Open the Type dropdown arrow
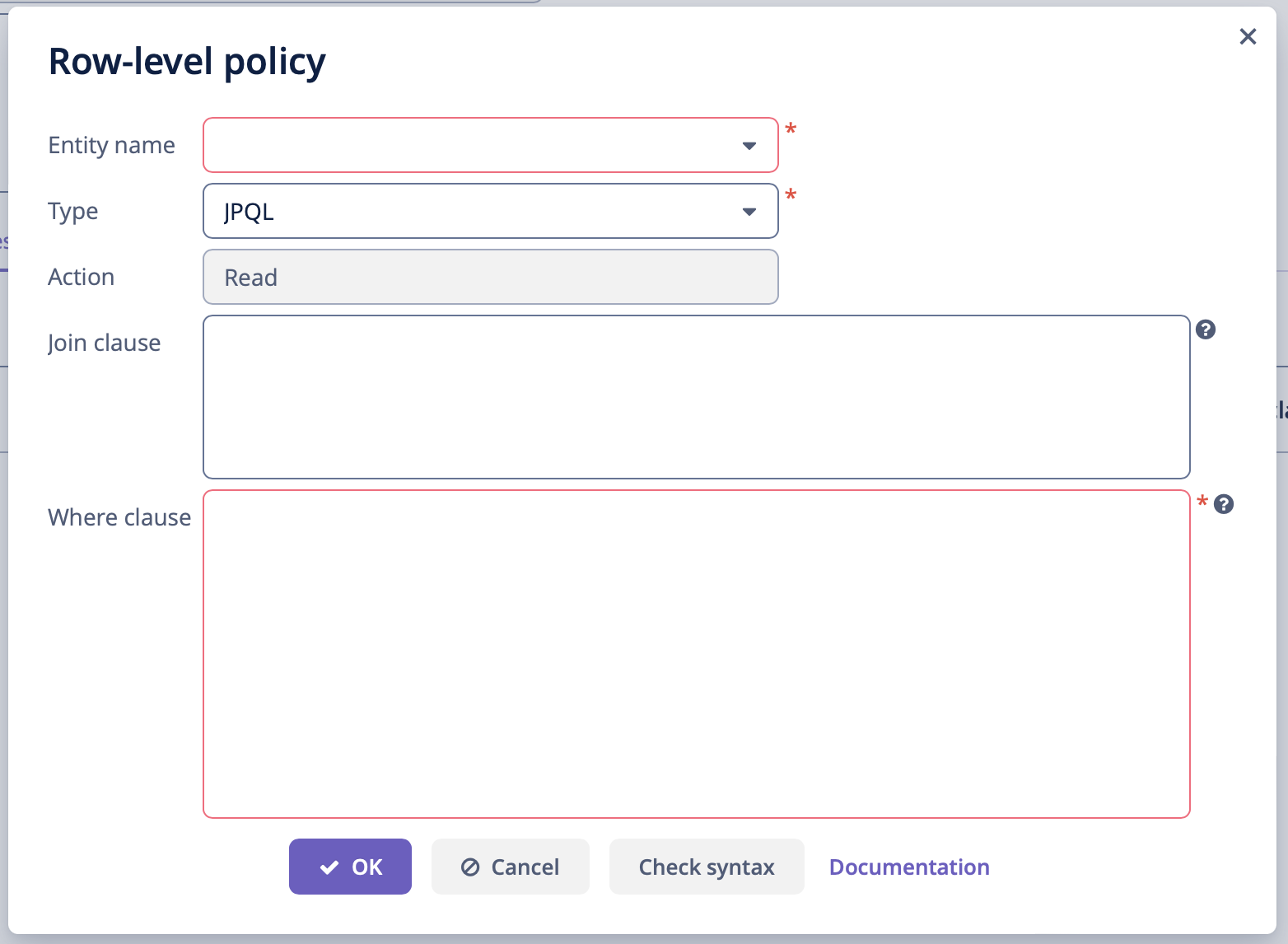 click(x=749, y=212)
